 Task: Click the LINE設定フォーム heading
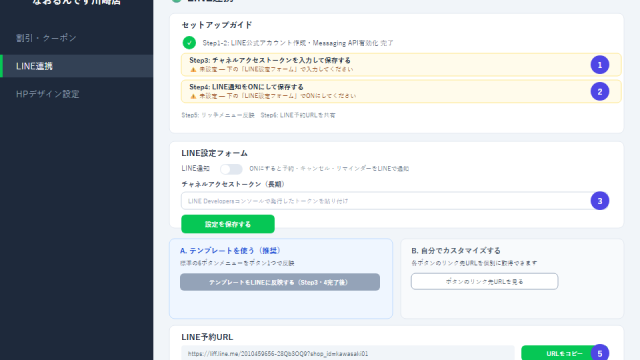215,153
